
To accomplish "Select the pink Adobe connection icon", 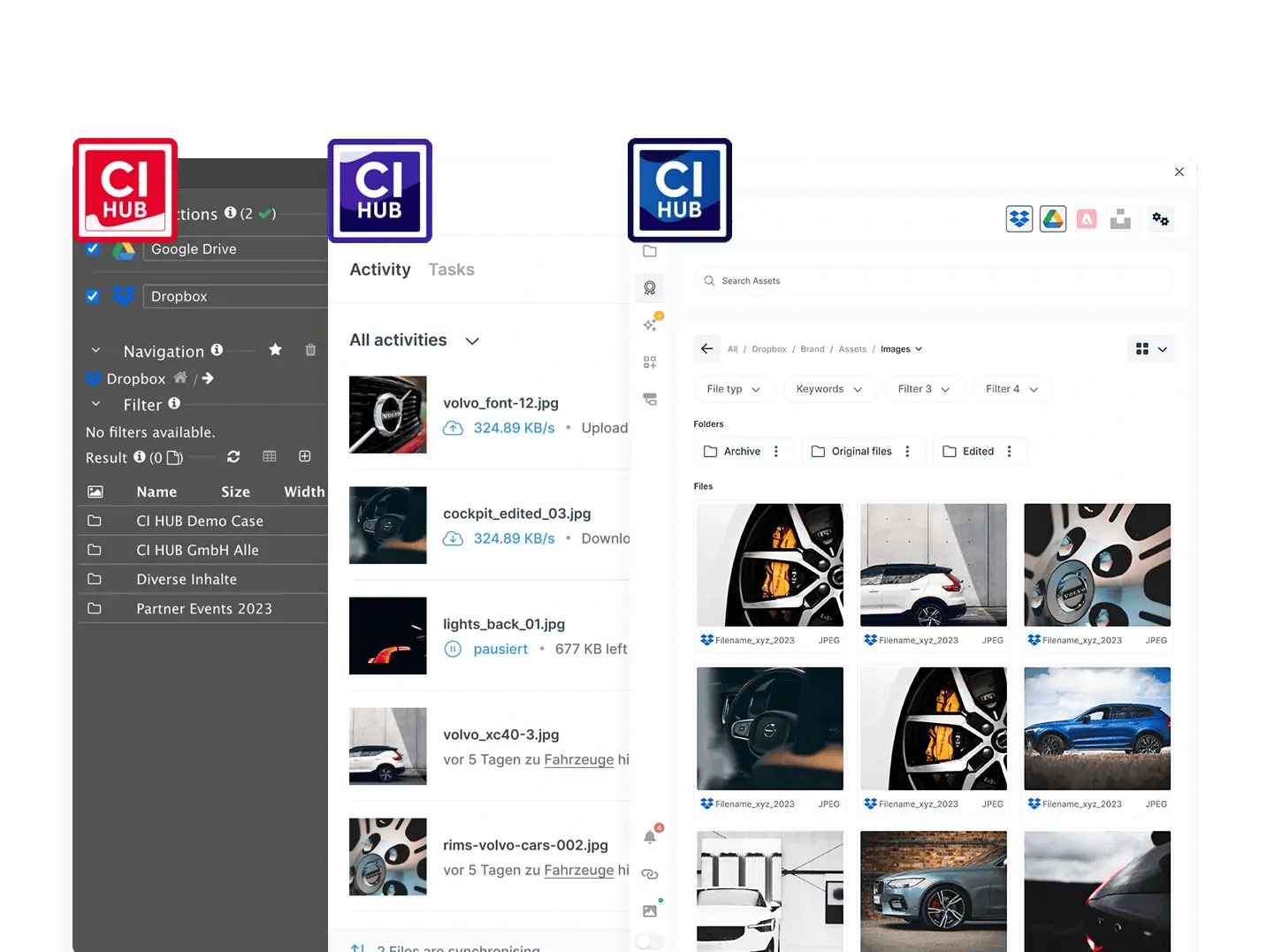I will coord(1087,218).
